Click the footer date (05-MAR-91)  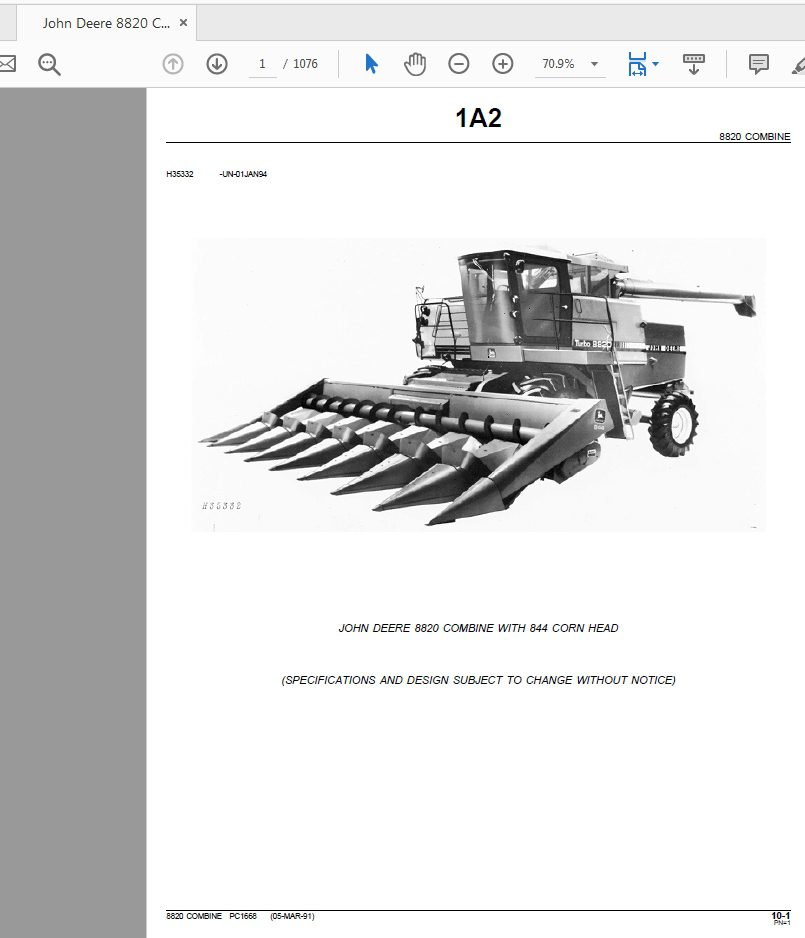292,916
